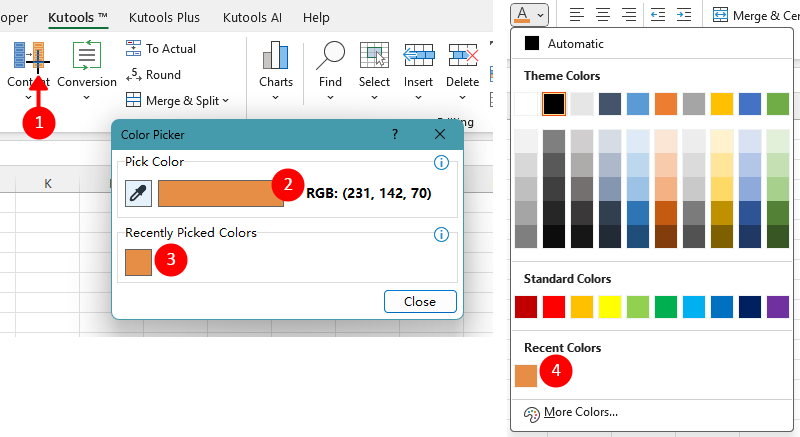800x437 pixels.
Task: Open the Help tab
Action: coord(316,17)
